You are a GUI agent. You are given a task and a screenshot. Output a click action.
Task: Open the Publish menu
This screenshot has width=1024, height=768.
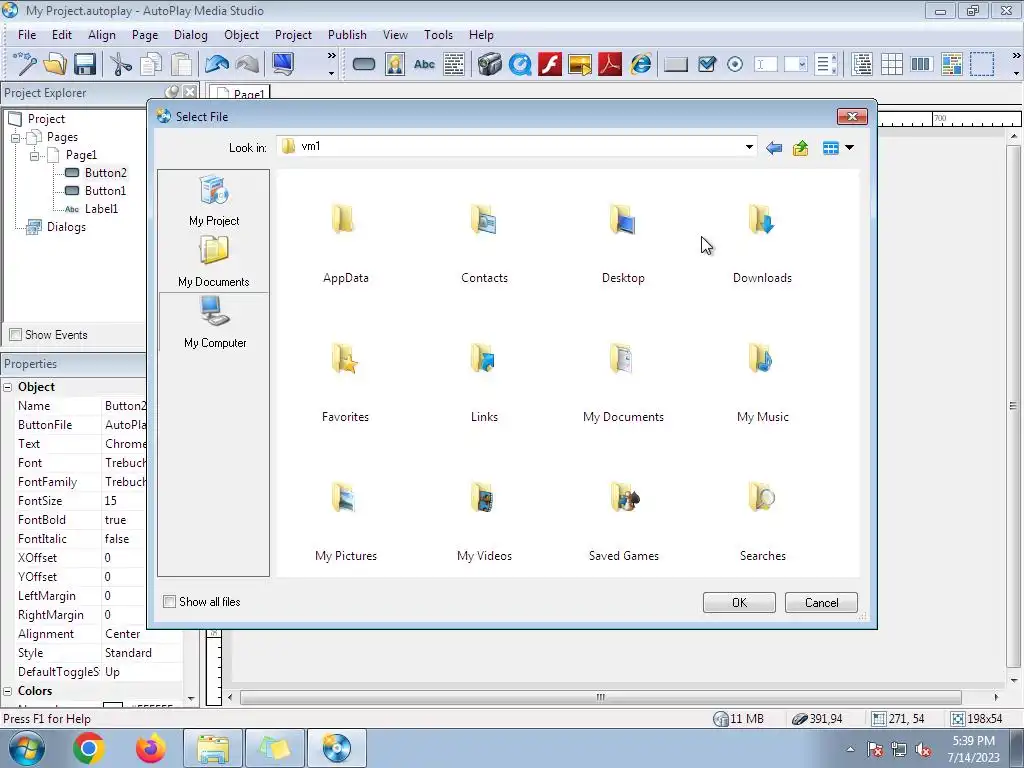(347, 35)
